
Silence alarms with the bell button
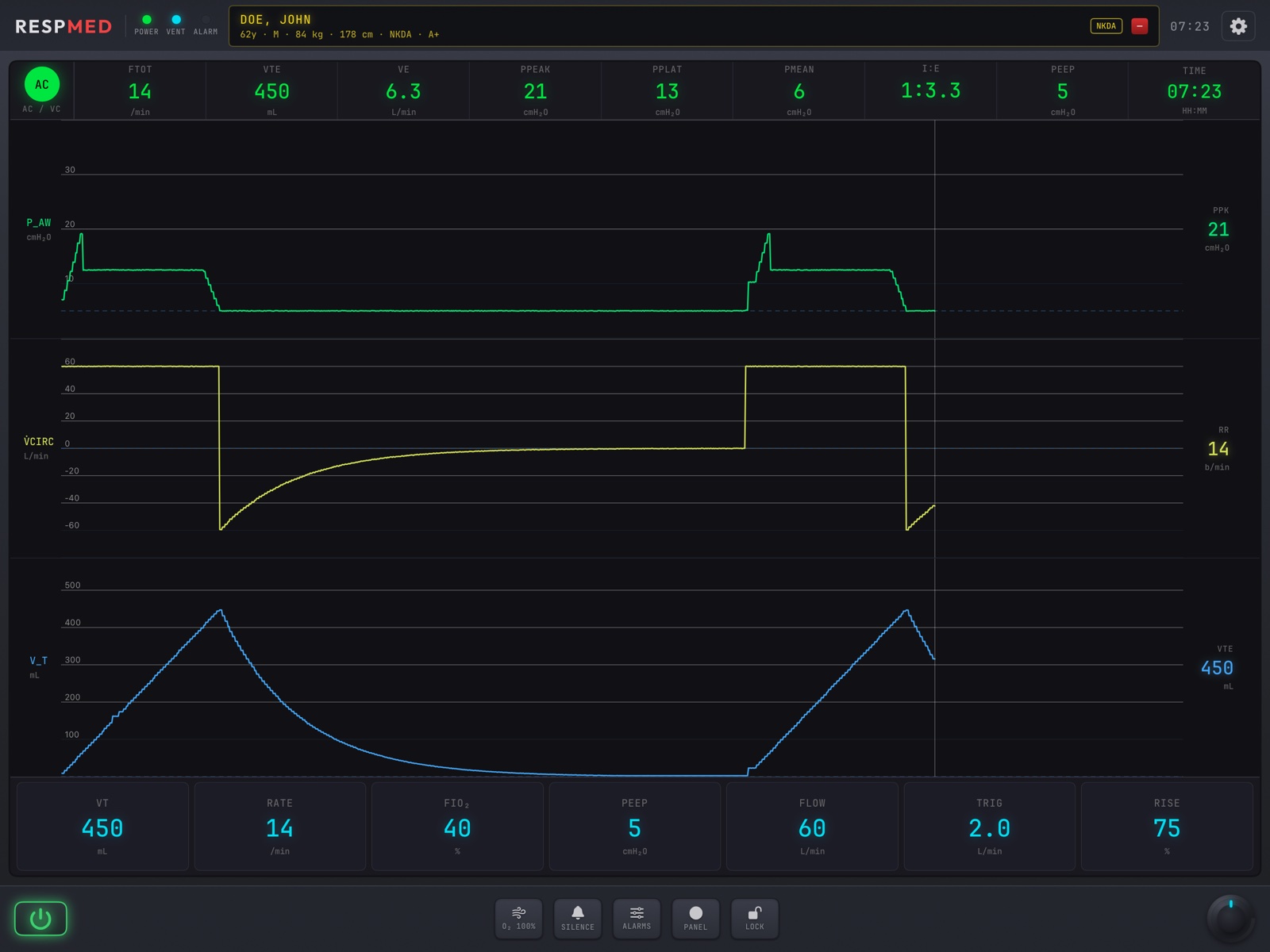click(578, 919)
